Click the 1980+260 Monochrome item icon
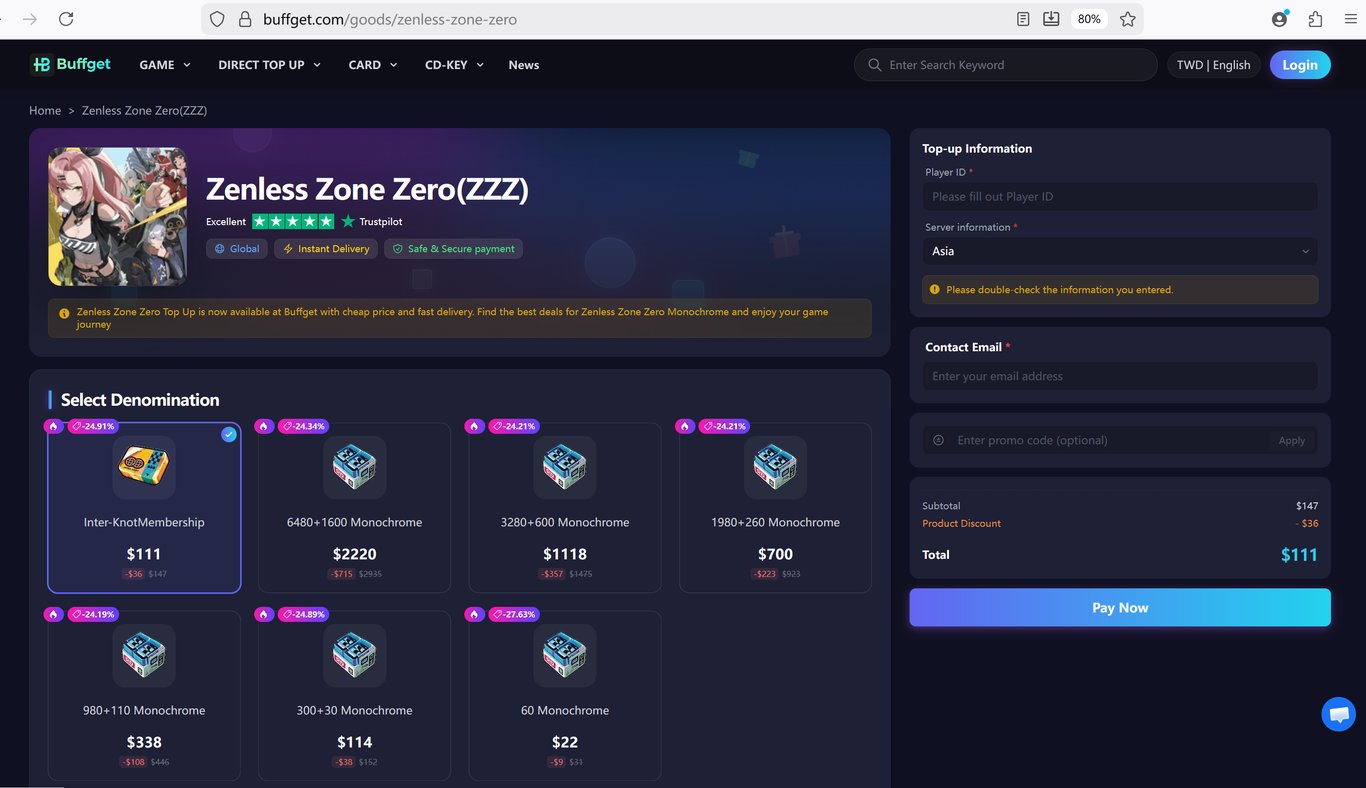Image resolution: width=1366 pixels, height=788 pixels. 776,467
